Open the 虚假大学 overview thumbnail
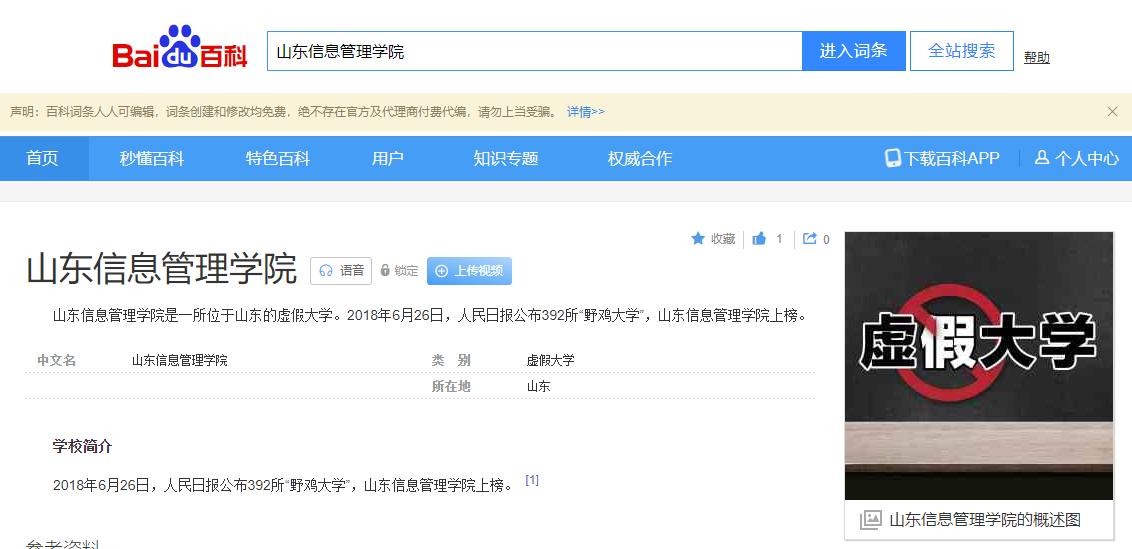This screenshot has width=1132, height=549. pyautogui.click(x=978, y=365)
